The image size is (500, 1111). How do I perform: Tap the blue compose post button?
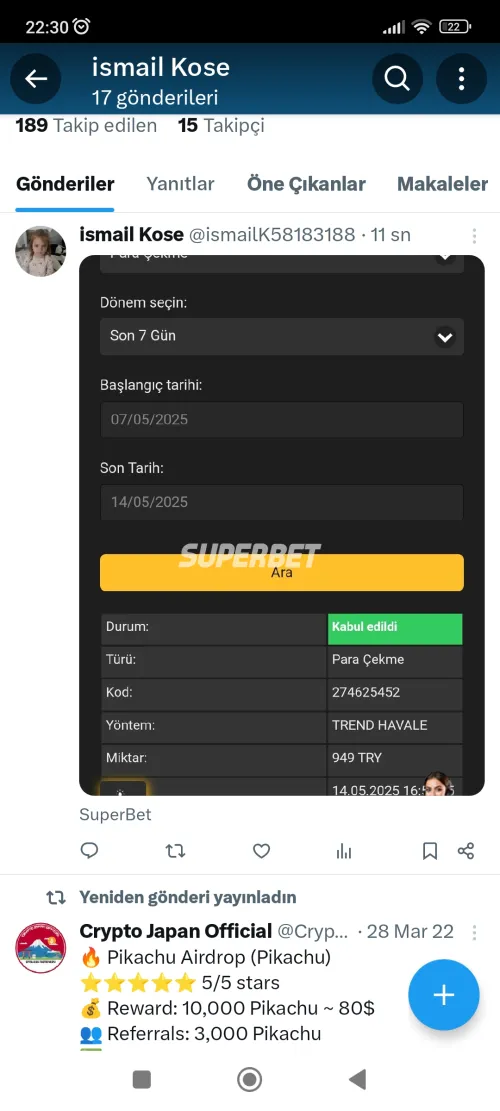(x=444, y=995)
